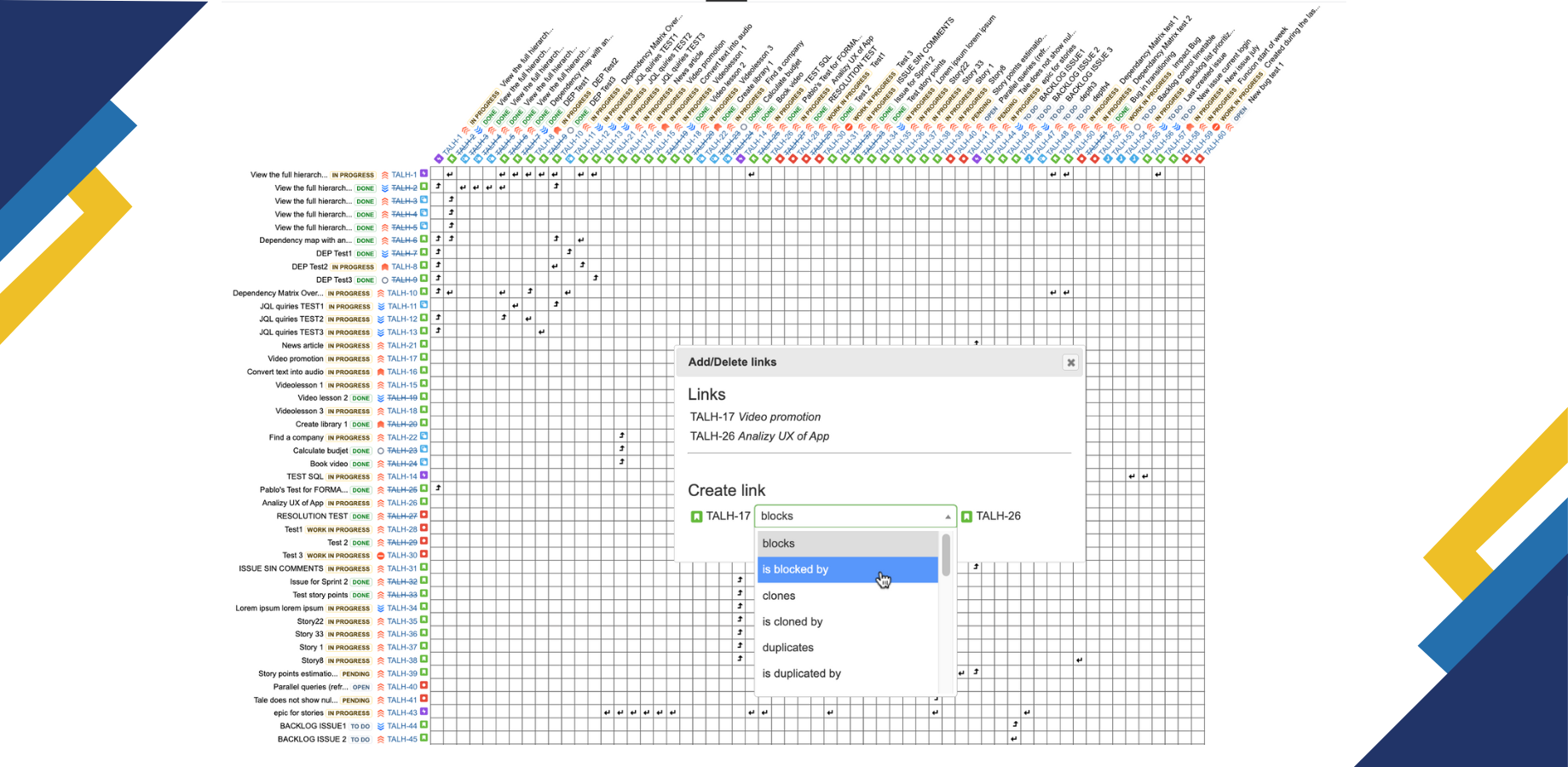
Task: Click medium priority icon of TALH-8 row
Action: point(384,267)
